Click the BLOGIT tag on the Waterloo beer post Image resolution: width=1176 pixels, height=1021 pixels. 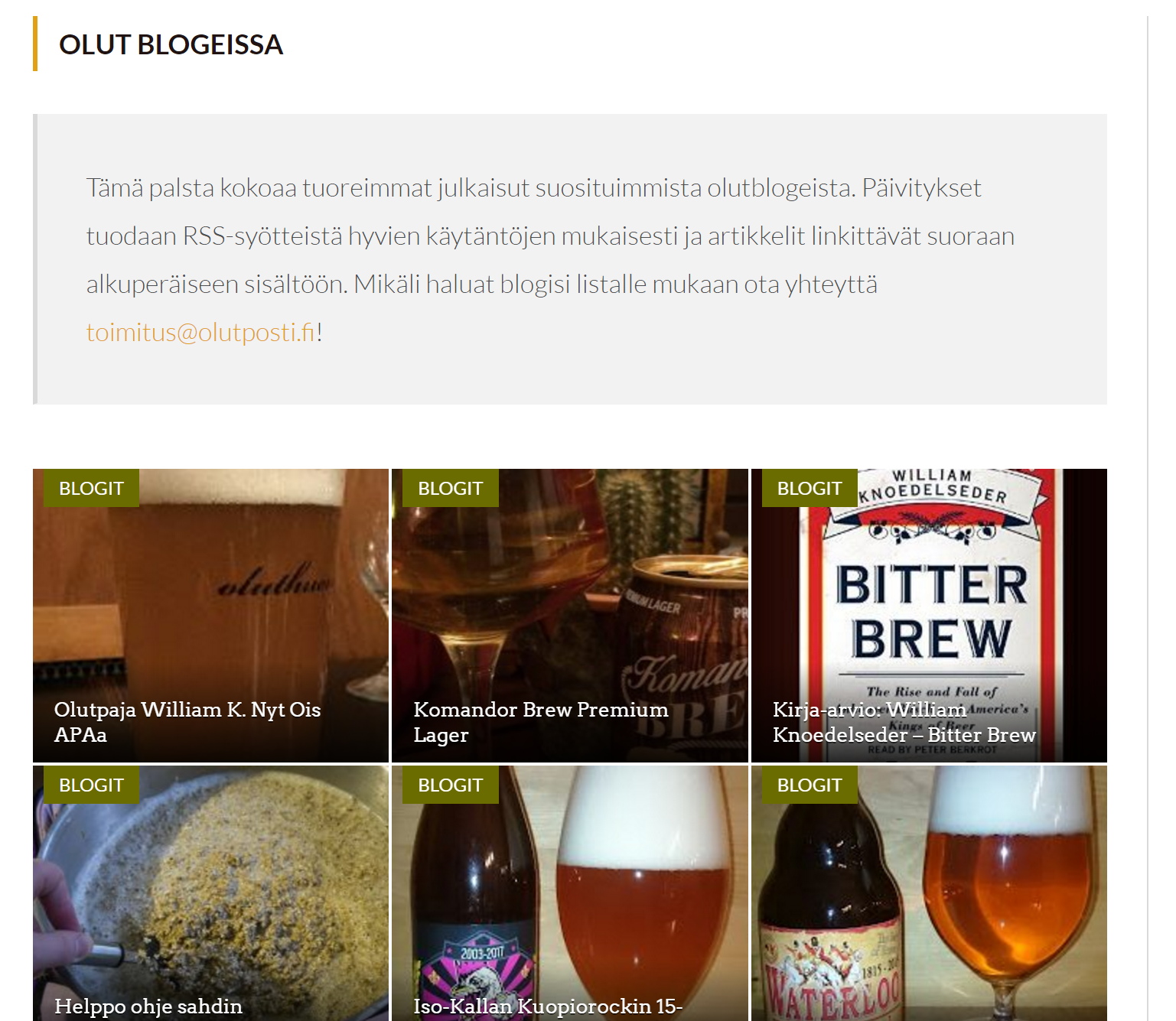click(810, 785)
